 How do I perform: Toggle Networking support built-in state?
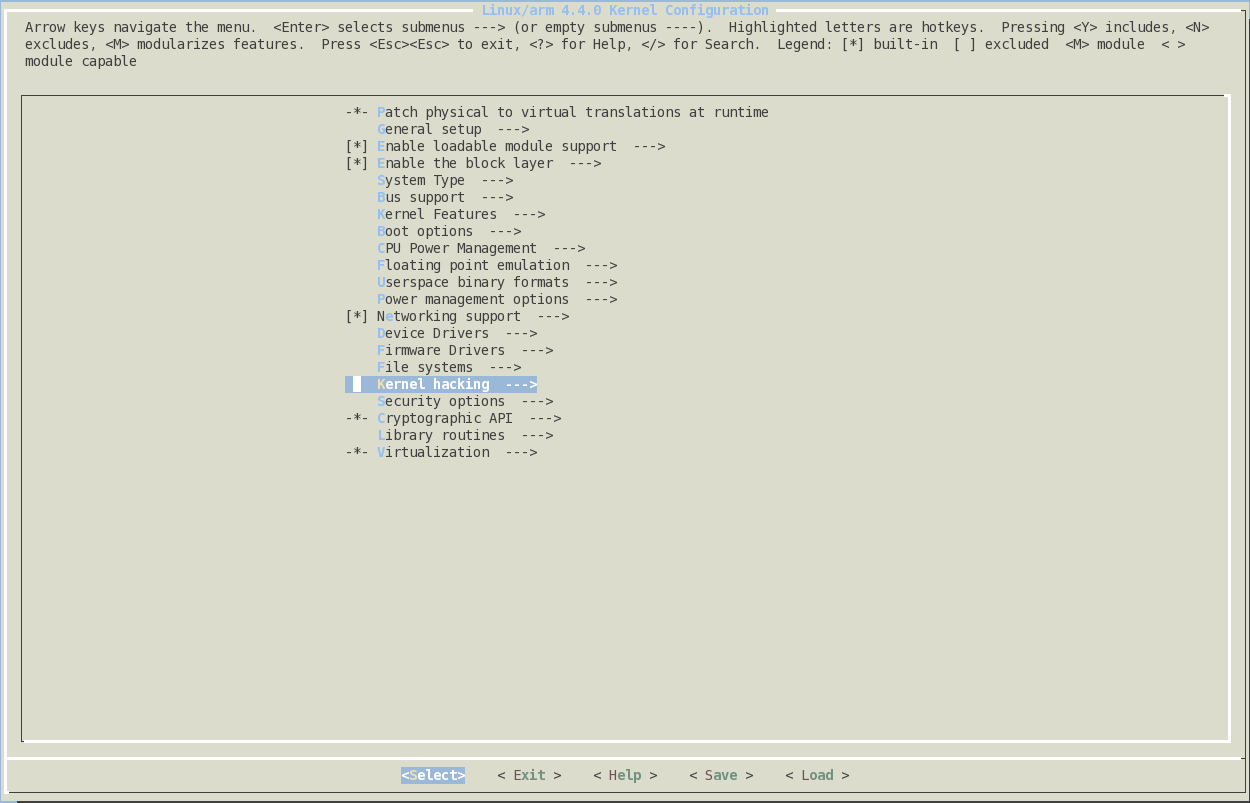pos(450,316)
